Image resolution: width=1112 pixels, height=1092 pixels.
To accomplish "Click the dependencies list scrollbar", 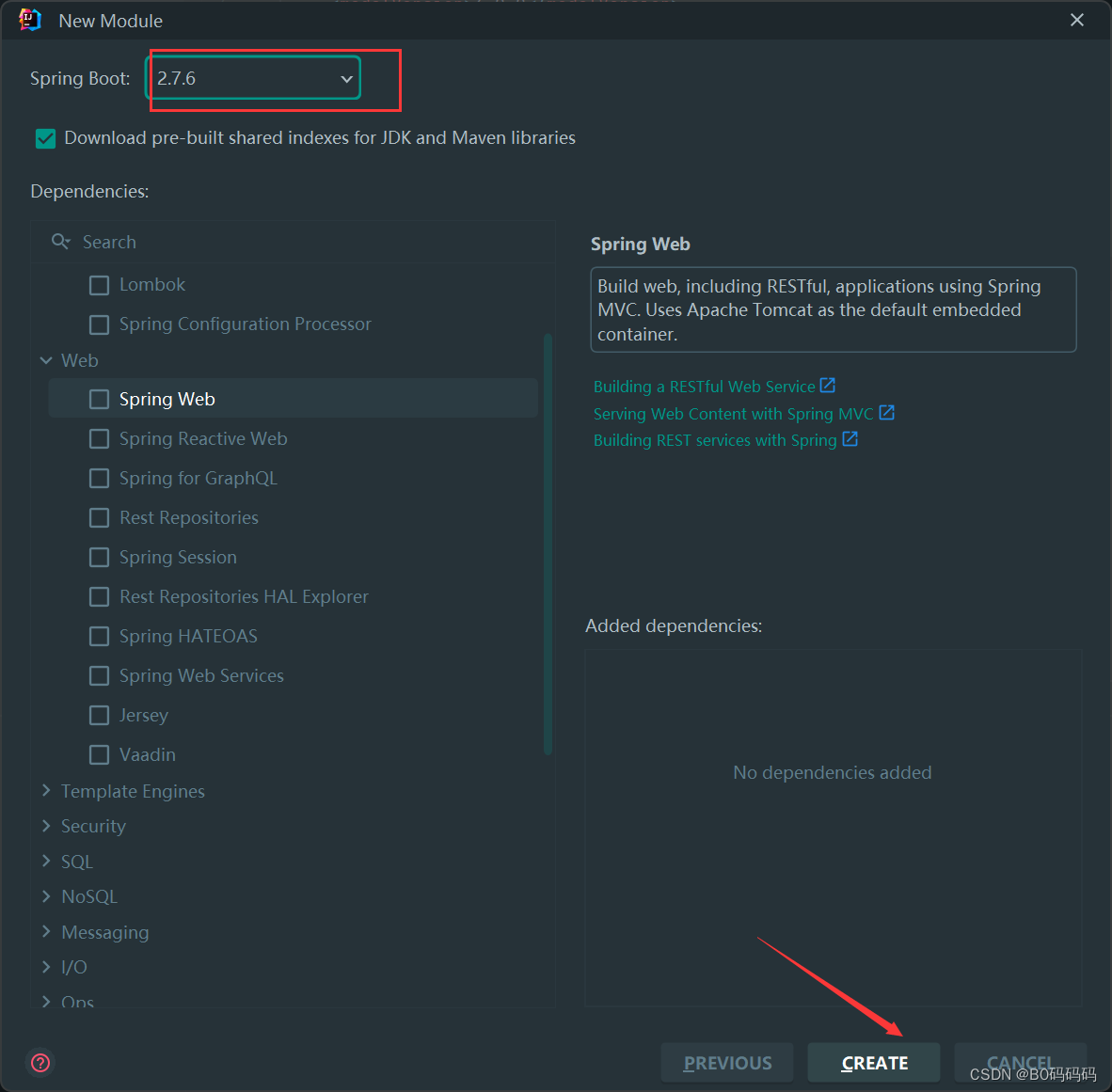I will pyautogui.click(x=548, y=544).
